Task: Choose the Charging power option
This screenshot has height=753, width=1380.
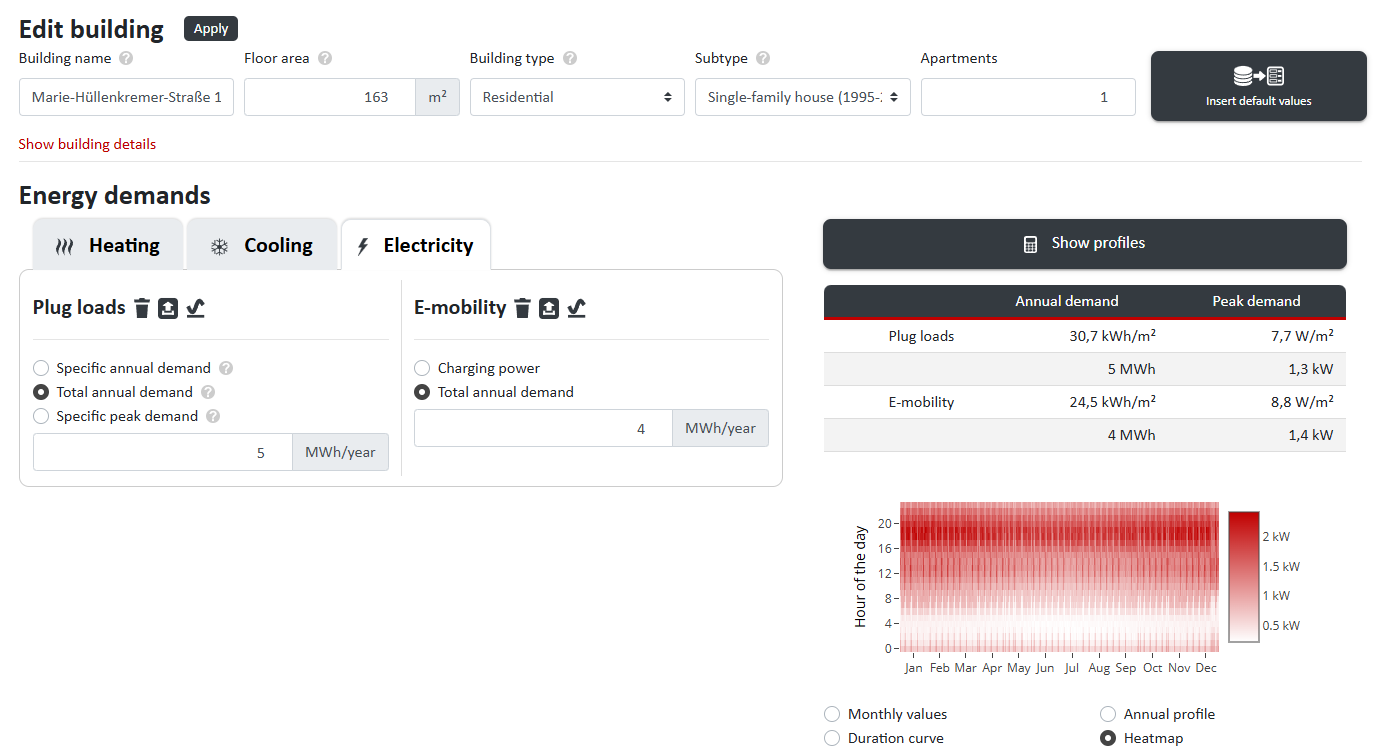Action: tap(422, 368)
